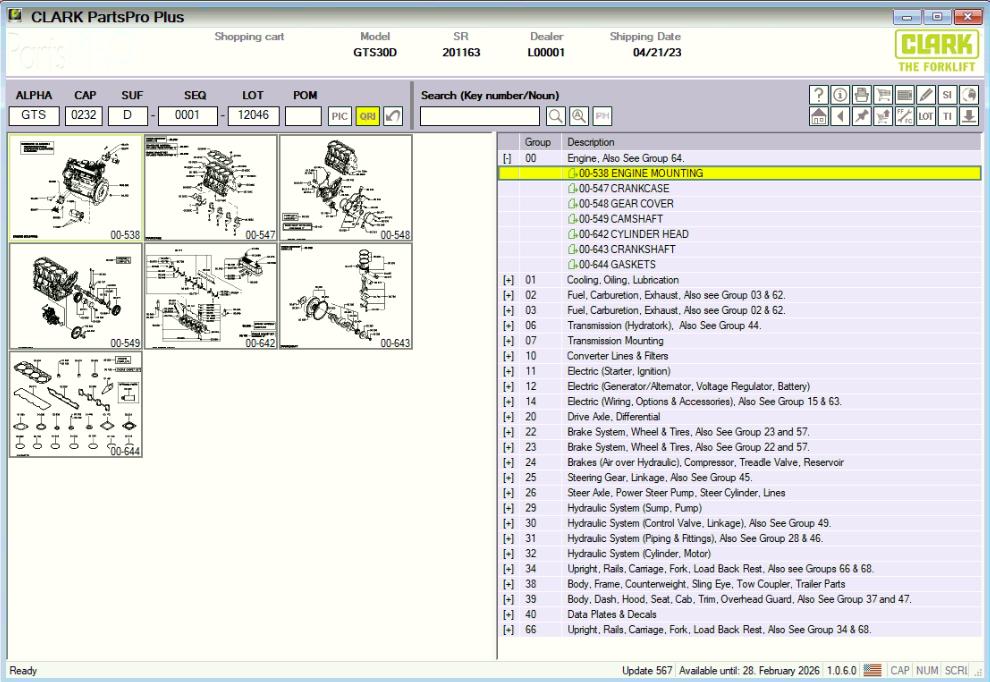Viewport: 990px width, 682px height.
Task: Click the SI button
Action: pos(946,95)
